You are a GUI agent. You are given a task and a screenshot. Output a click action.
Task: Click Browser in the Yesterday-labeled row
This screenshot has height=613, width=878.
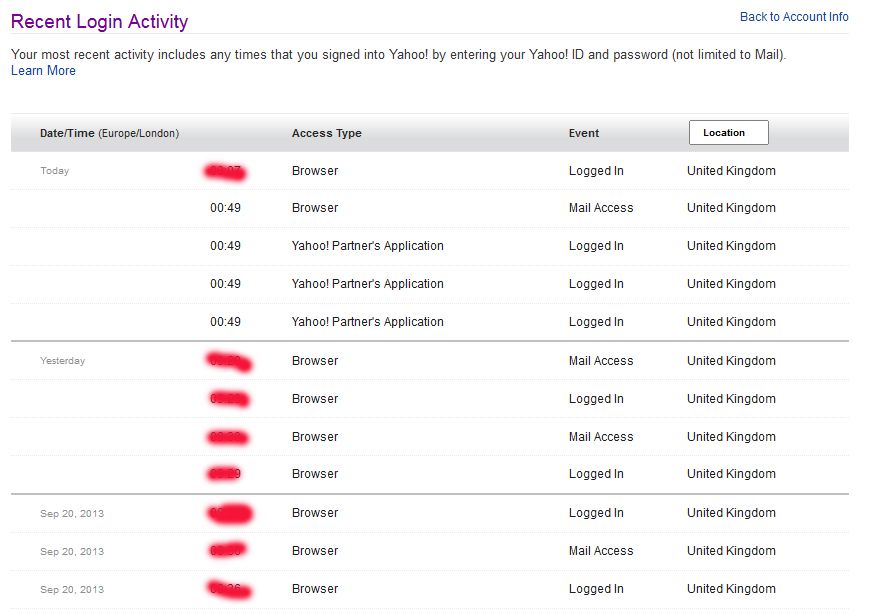tap(315, 361)
